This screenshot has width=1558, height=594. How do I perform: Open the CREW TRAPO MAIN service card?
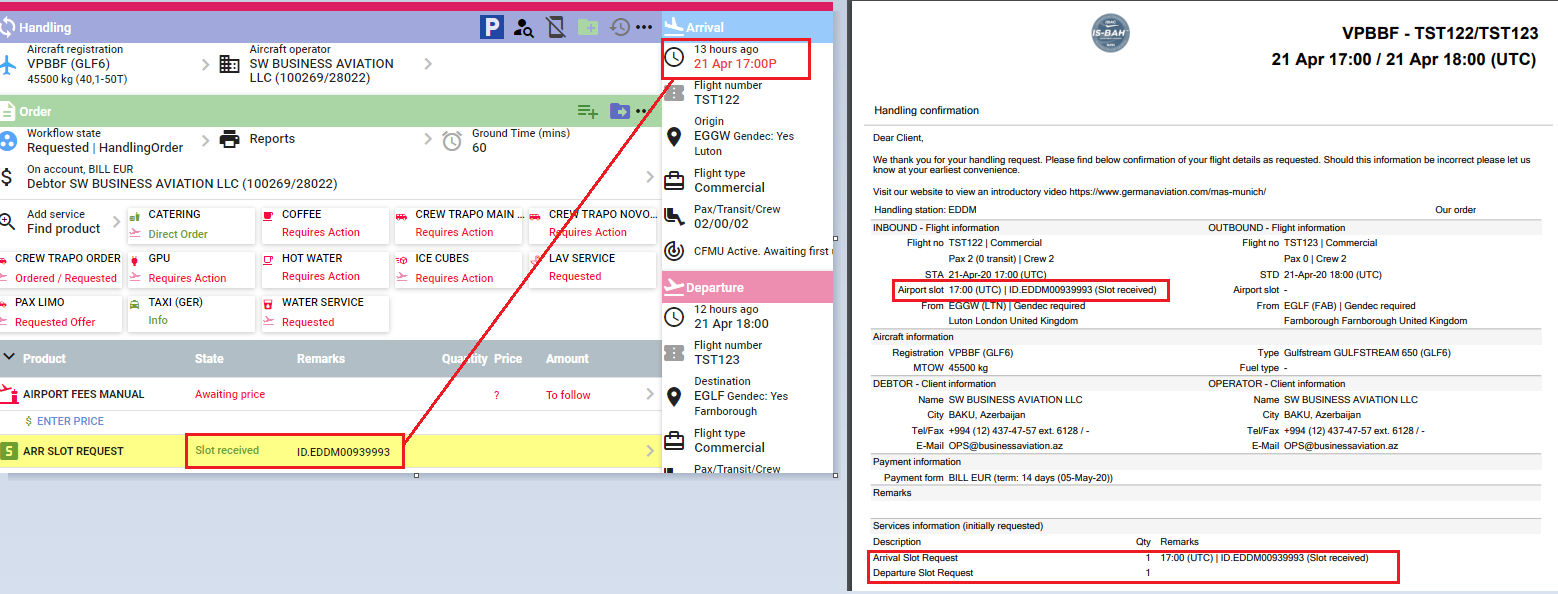click(458, 224)
